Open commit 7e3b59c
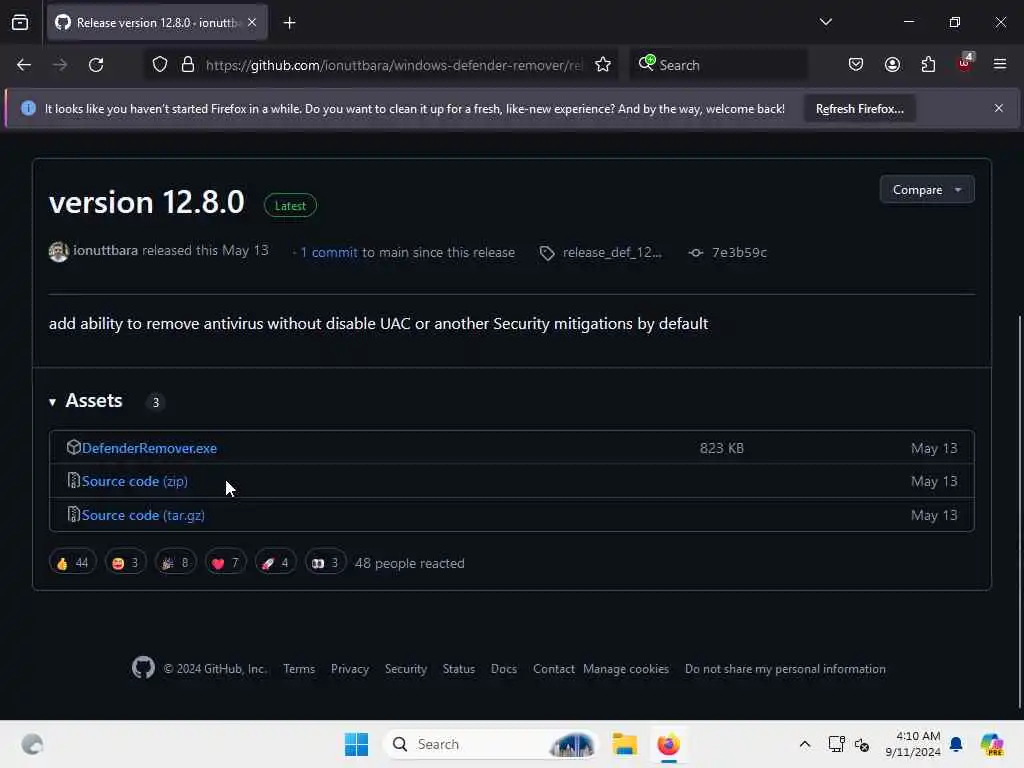 point(739,252)
